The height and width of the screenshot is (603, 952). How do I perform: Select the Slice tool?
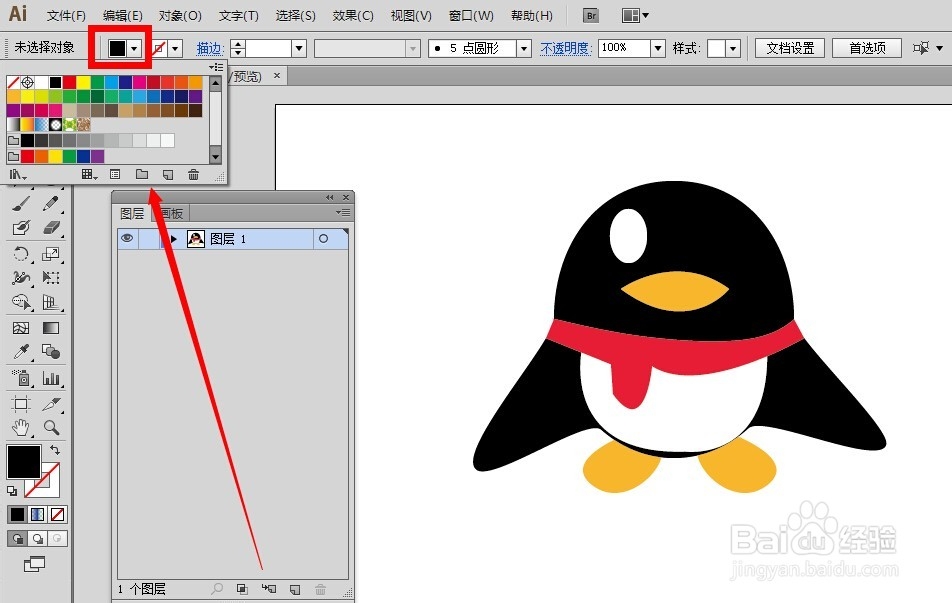tap(51, 404)
